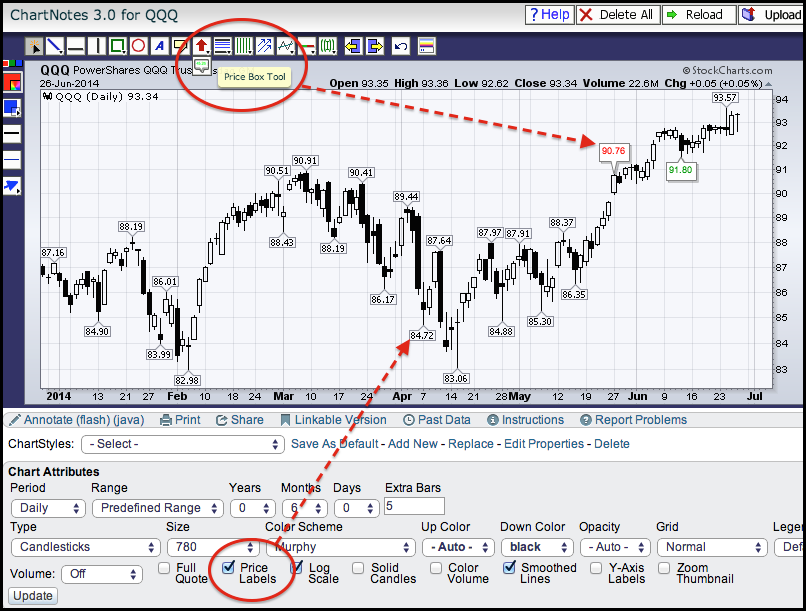Click Save As Default link
806x611 pixels.
point(335,443)
